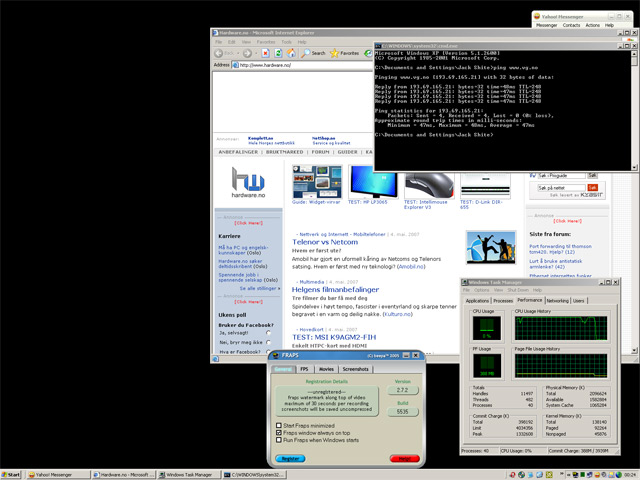Click the 'TEST: HP LP3065' monitor thumbnail
Image resolution: width=640 pixels, height=480 pixels.
(x=372, y=182)
